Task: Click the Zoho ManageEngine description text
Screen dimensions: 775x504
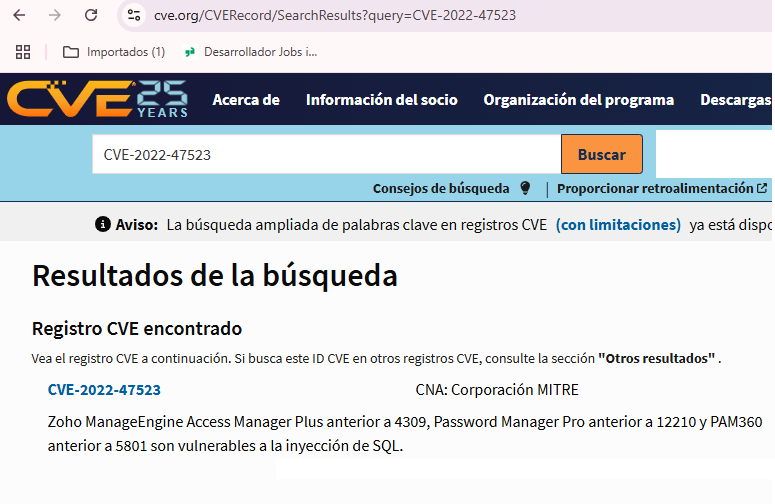Action: click(405, 434)
